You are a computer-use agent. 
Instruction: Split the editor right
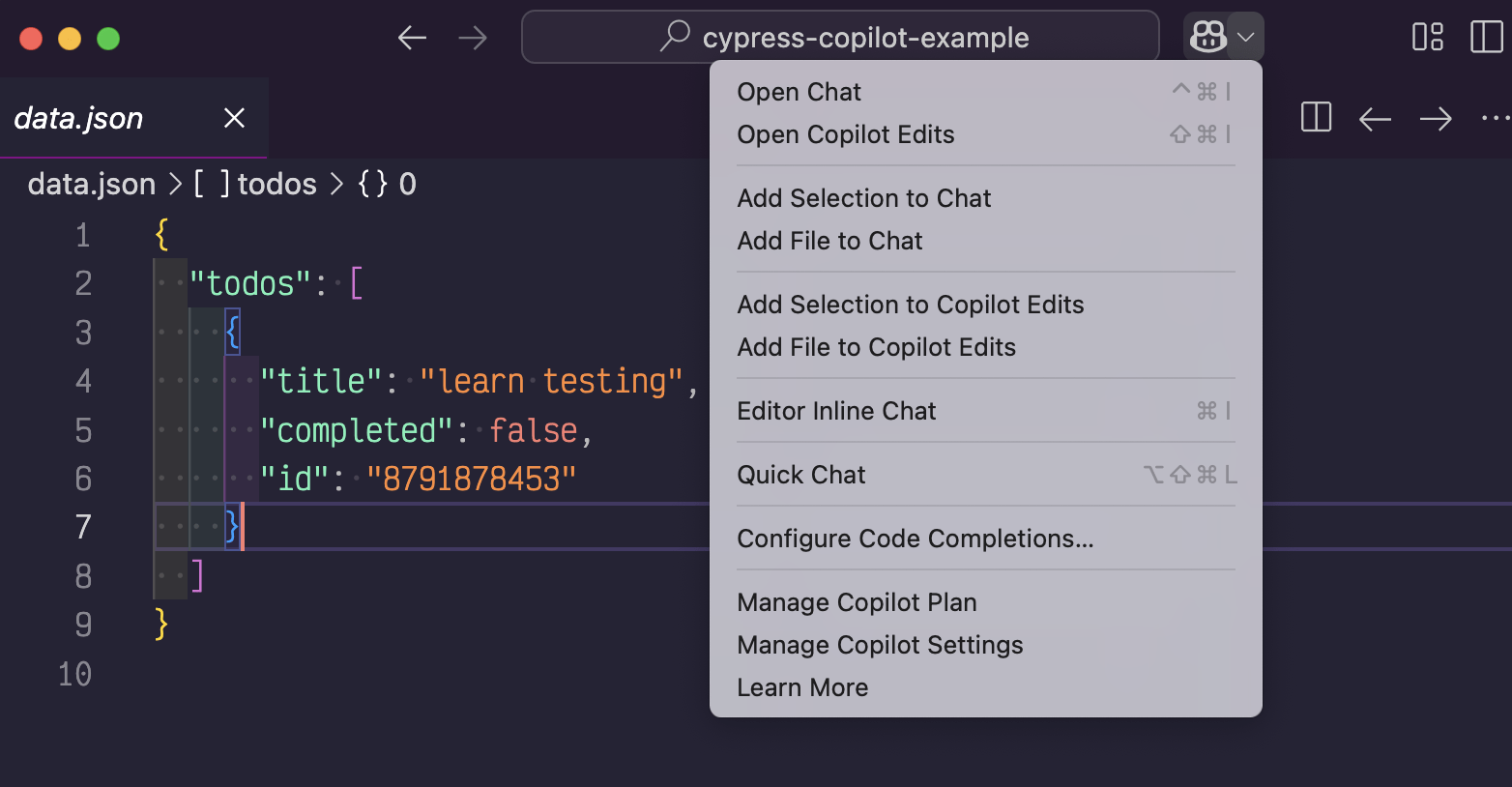point(1317,118)
